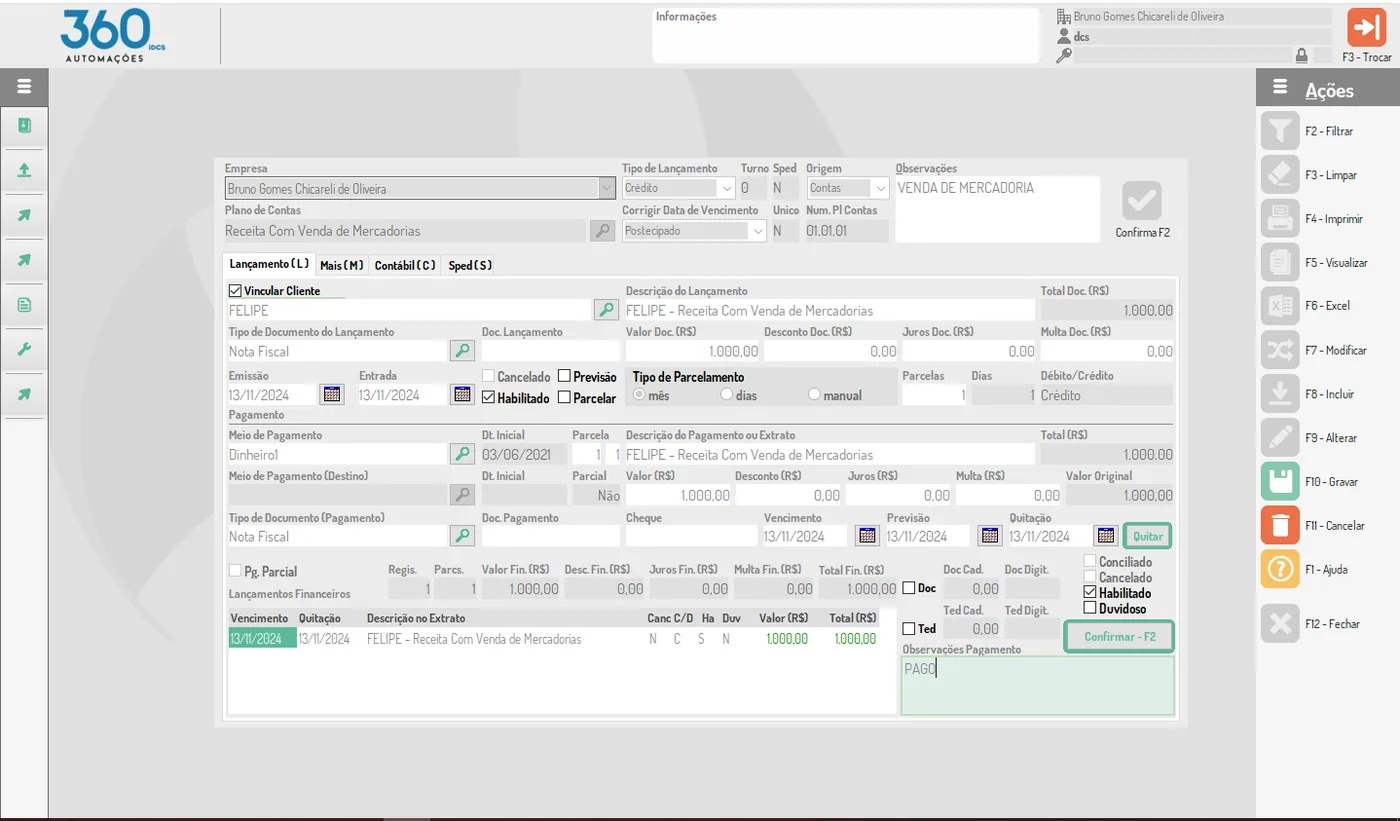Open F1 Ajuda question mark icon

[1280, 569]
